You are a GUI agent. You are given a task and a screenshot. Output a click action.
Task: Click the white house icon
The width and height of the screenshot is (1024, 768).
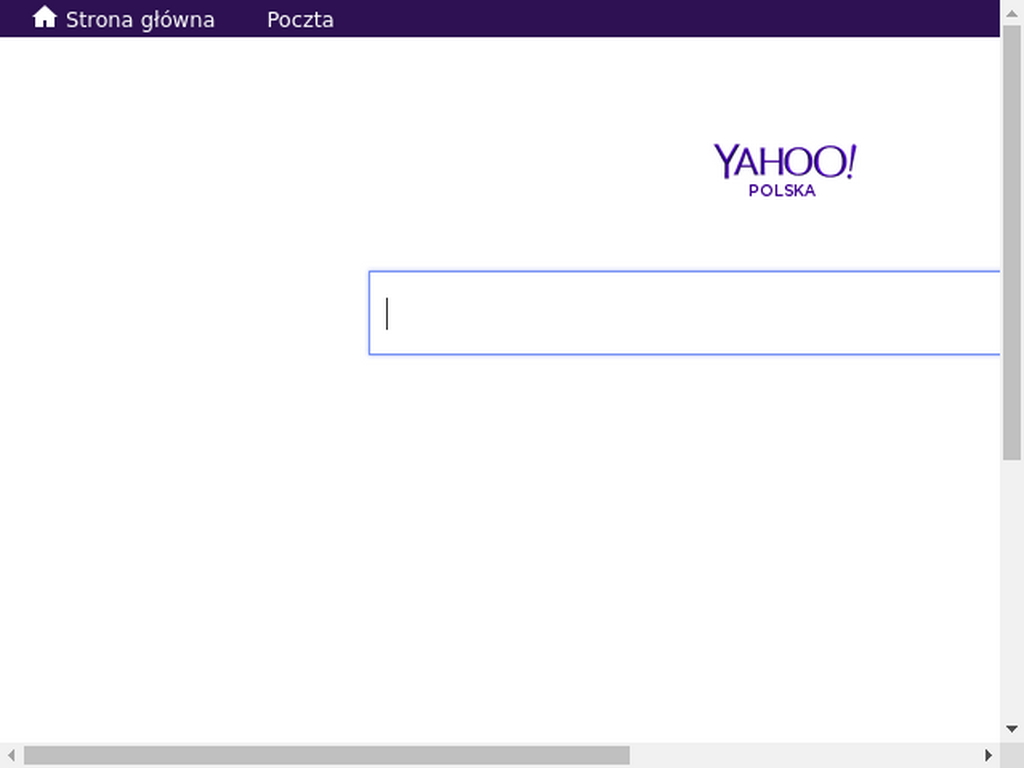click(44, 17)
